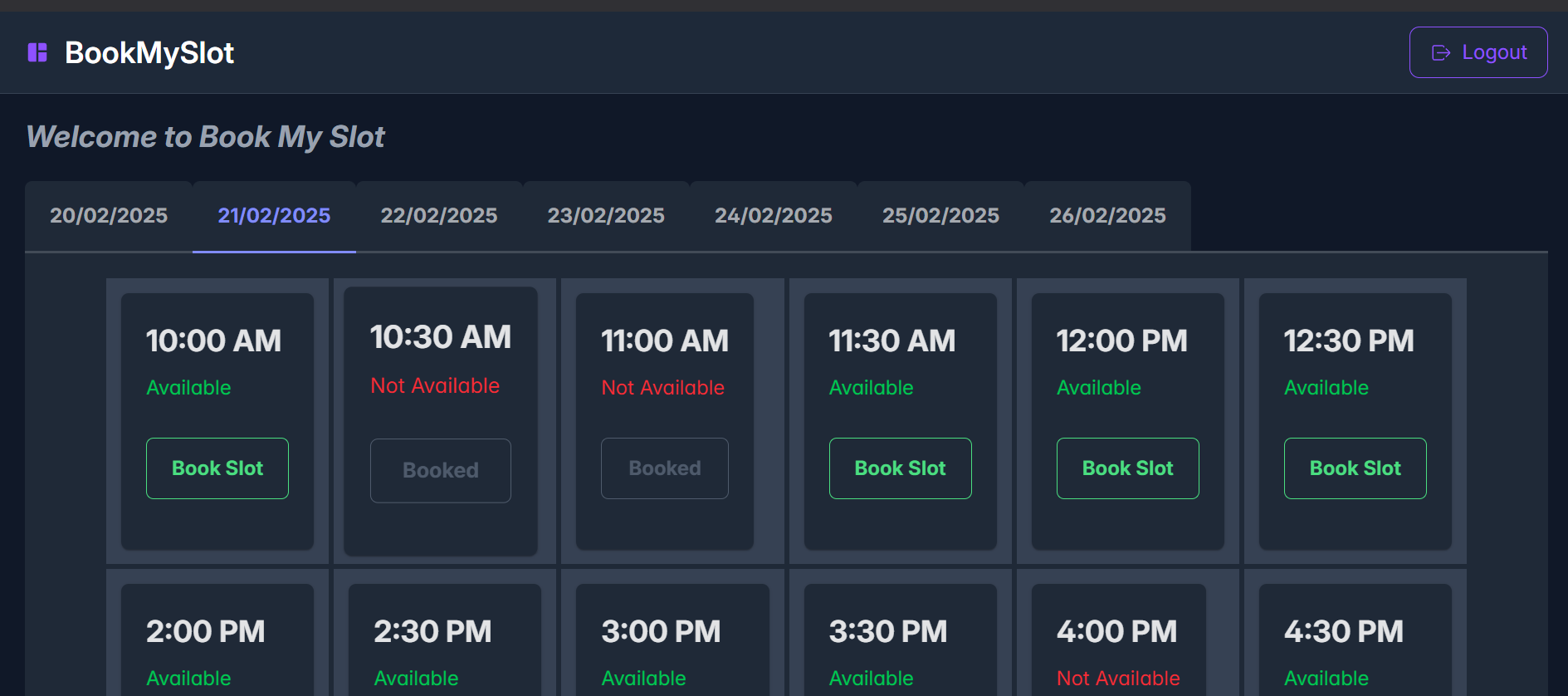Image resolution: width=1568 pixels, height=696 pixels.
Task: Click the 3:30 PM time heading
Action: tap(888, 631)
